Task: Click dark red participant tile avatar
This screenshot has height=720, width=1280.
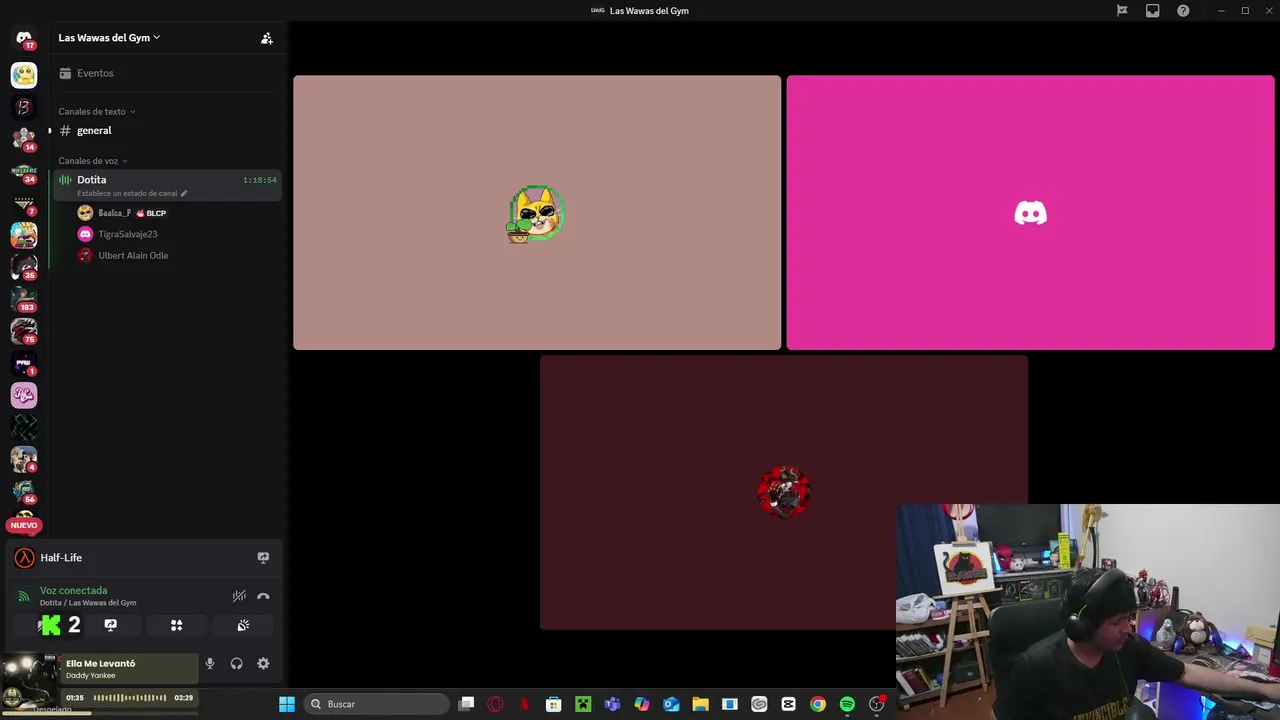Action: point(783,491)
